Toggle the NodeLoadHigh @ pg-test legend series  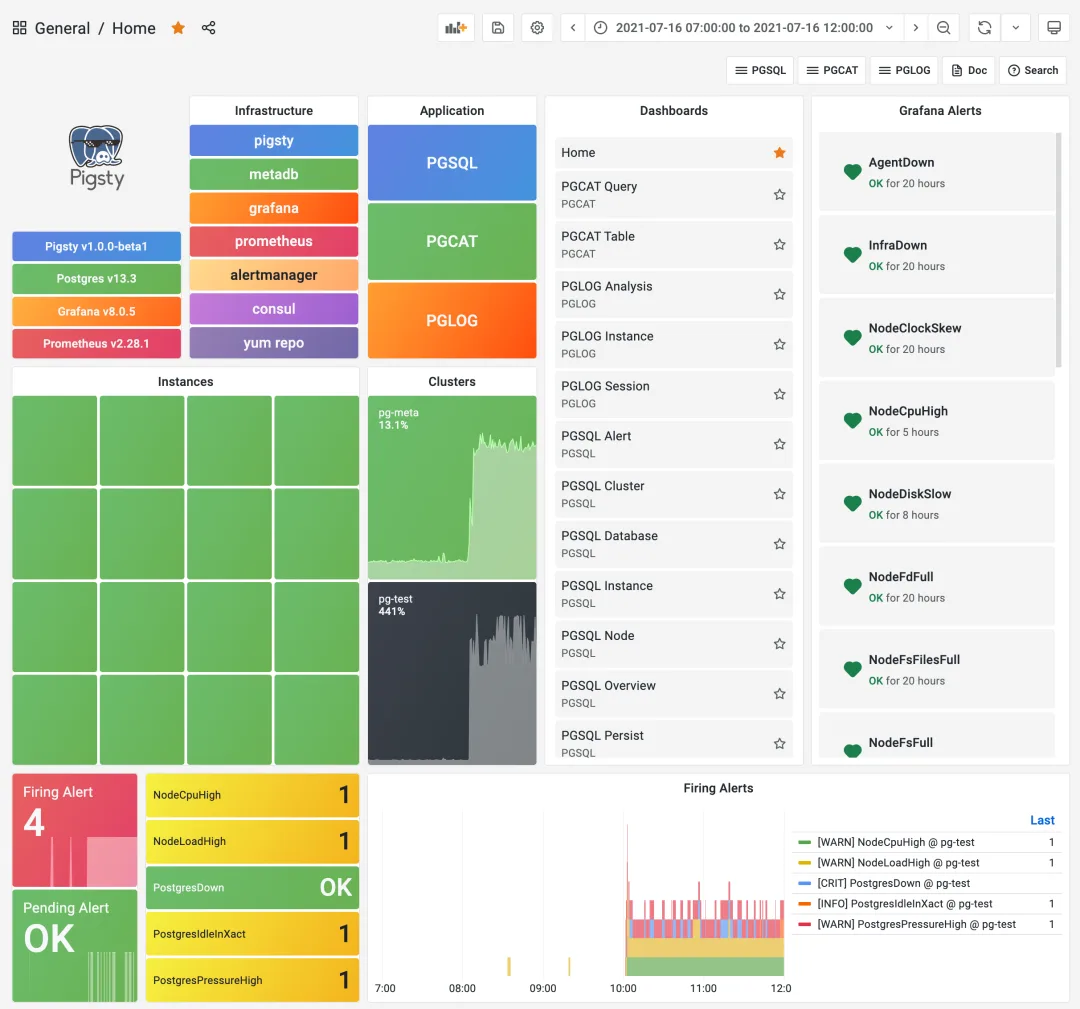[898, 863]
